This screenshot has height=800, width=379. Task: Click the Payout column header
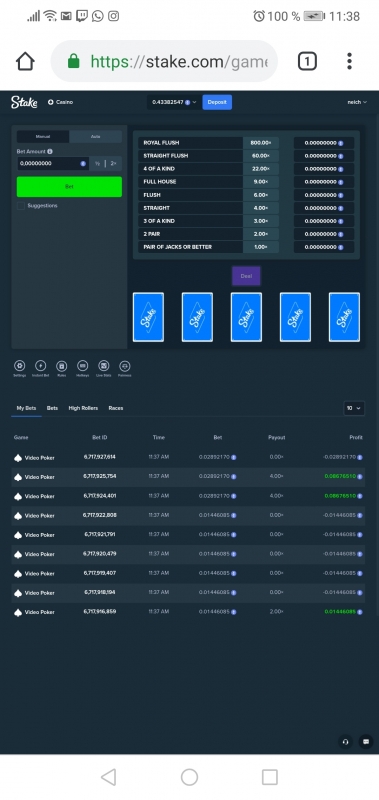276,438
